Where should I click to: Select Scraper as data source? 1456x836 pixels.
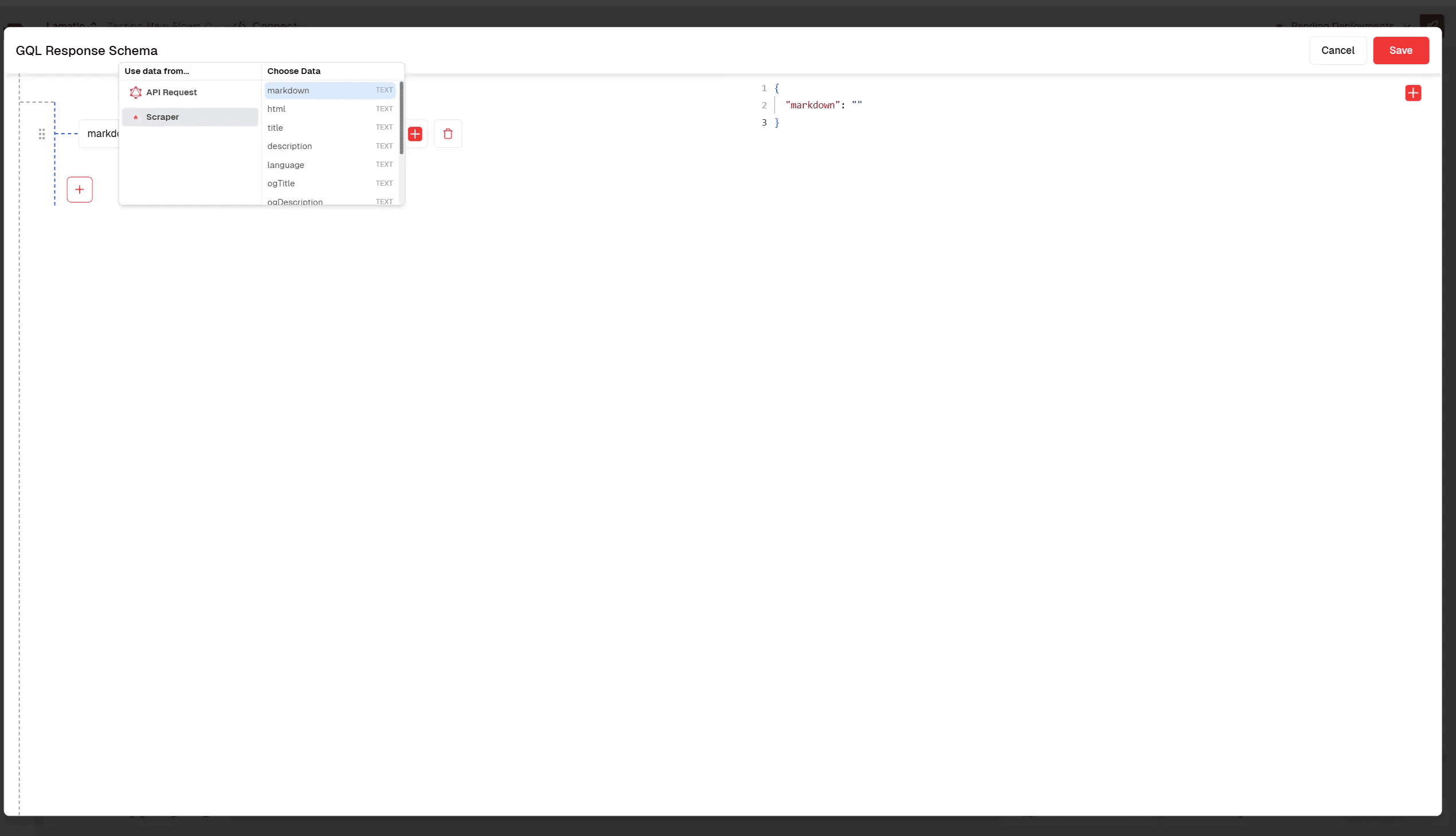pos(190,117)
